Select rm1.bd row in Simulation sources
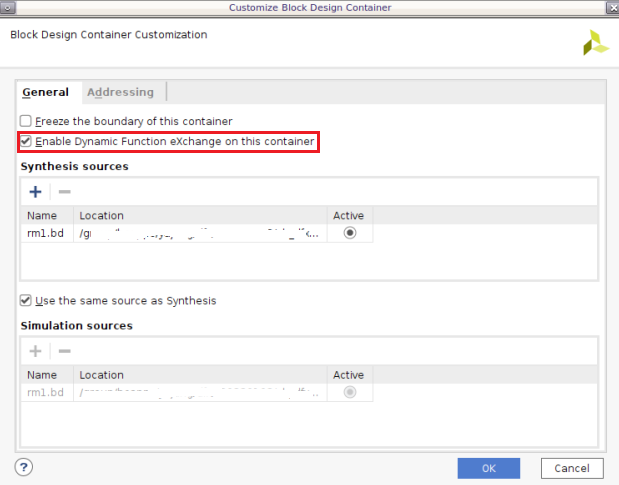Screen dimensions: 619x485 click(x=197, y=392)
